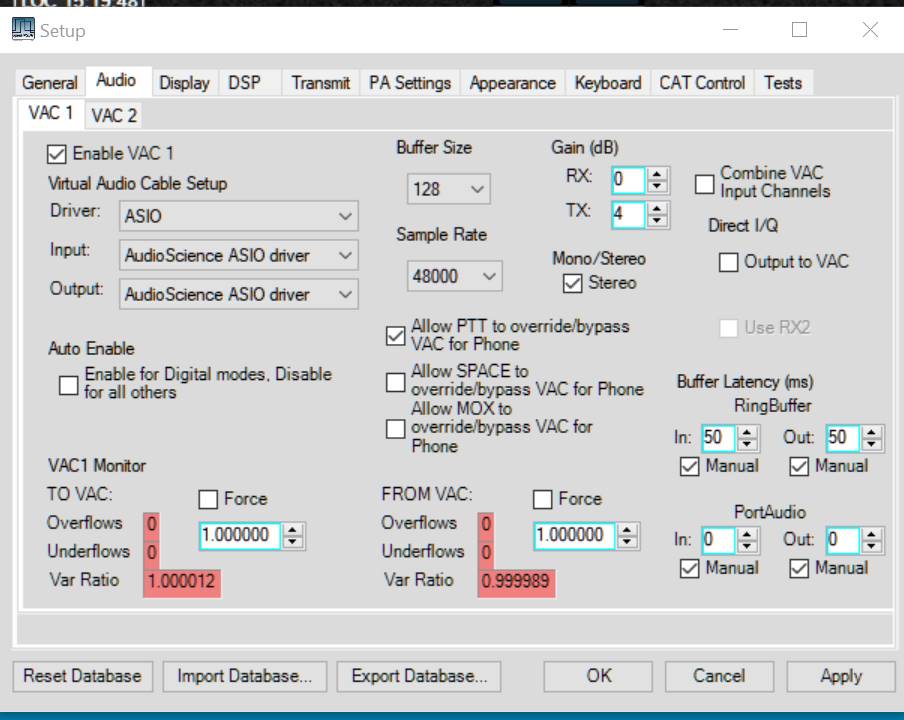Change the Buffer Size dropdown

pos(448,189)
